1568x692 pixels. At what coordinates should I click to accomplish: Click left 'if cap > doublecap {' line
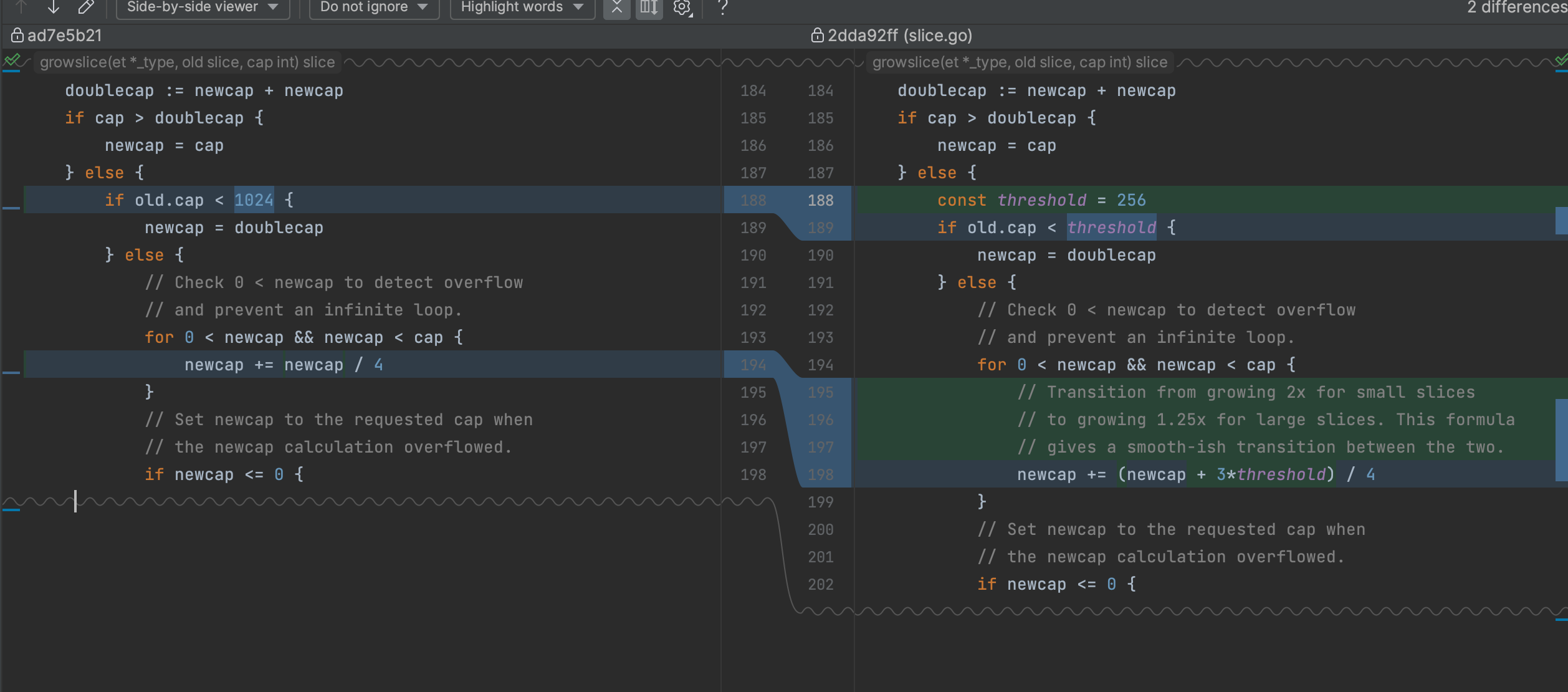pyautogui.click(x=164, y=118)
